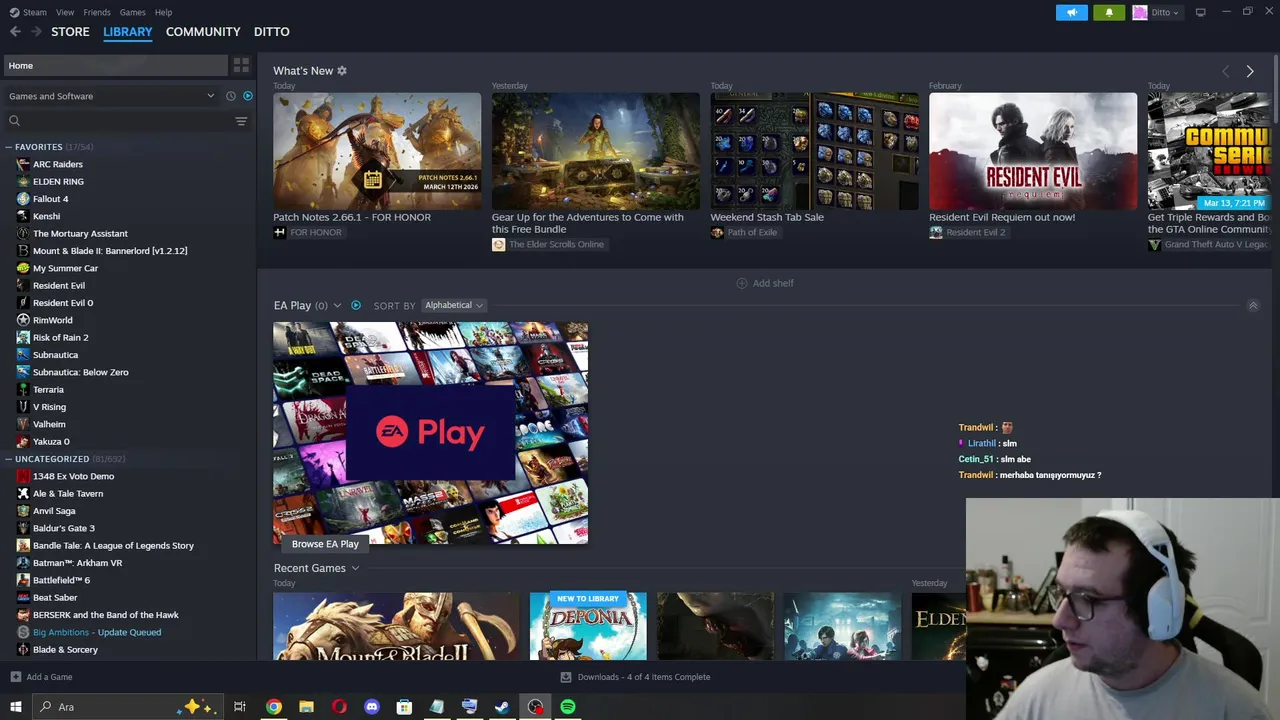Click Add a Game
Viewport: 1280px width, 720px height.
point(41,677)
